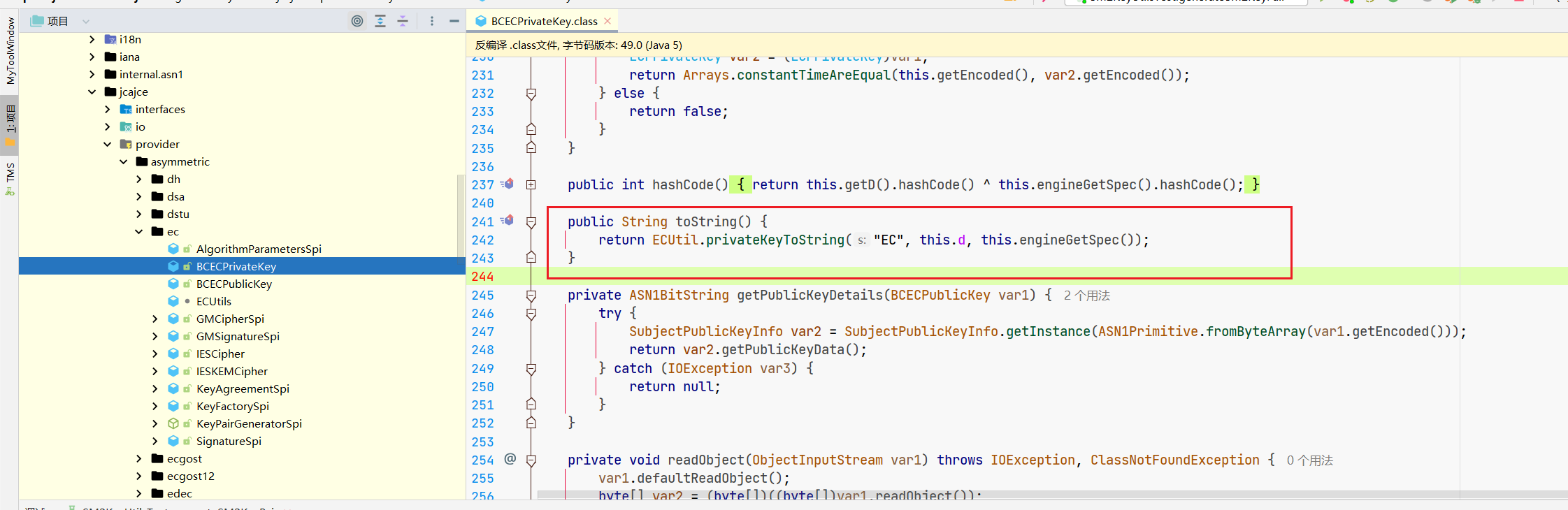Screen dimensions: 1568x510
Task: Open the project panel options three-dot menu
Action: pos(432,21)
